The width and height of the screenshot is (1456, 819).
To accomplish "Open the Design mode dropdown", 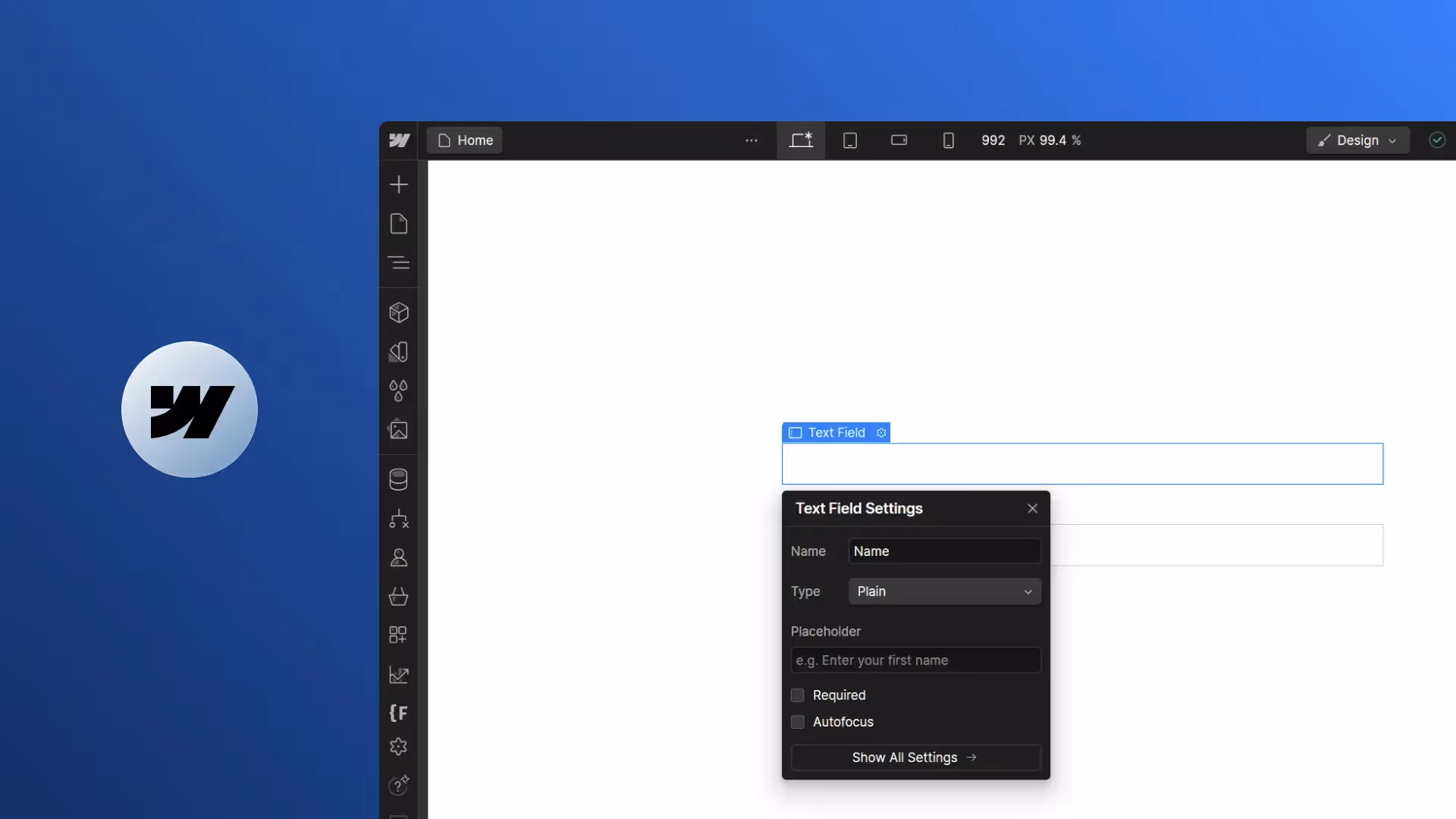I will 1357,140.
